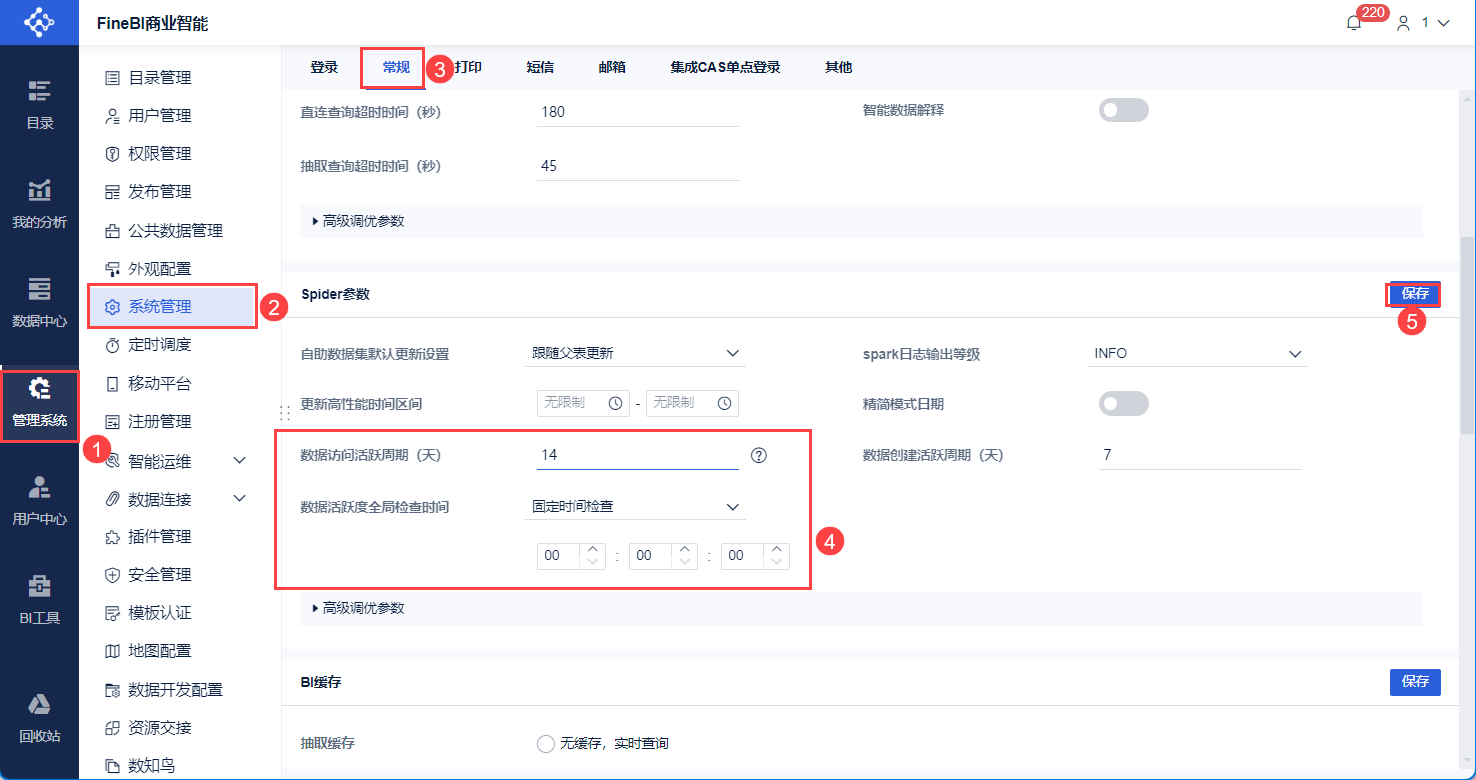Click the 移动平台 phone icon
The height and width of the screenshot is (780, 1476).
point(112,384)
